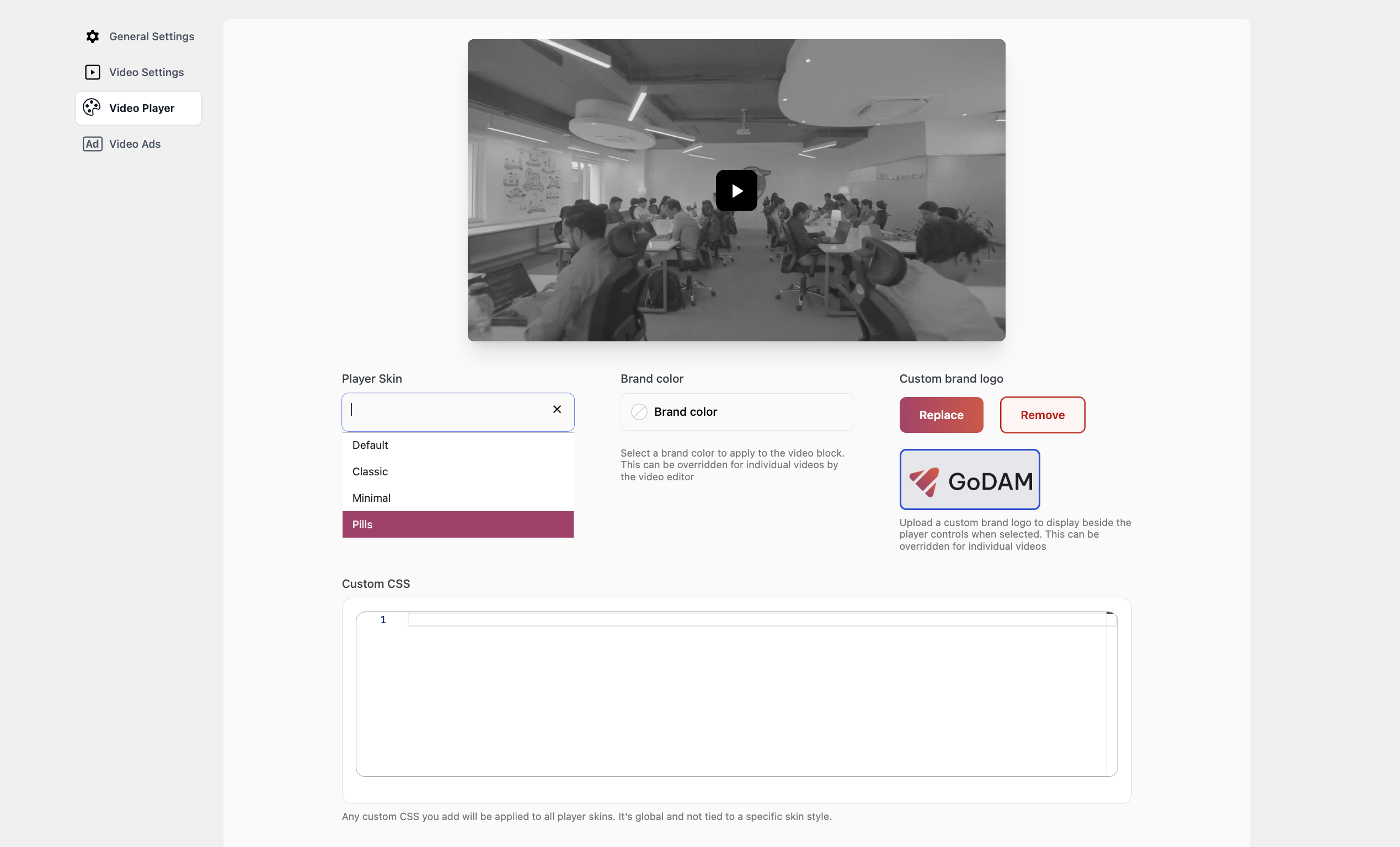Screen dimensions: 1400x847
Task: Click inside the Player Skin search field
Action: (x=443, y=412)
